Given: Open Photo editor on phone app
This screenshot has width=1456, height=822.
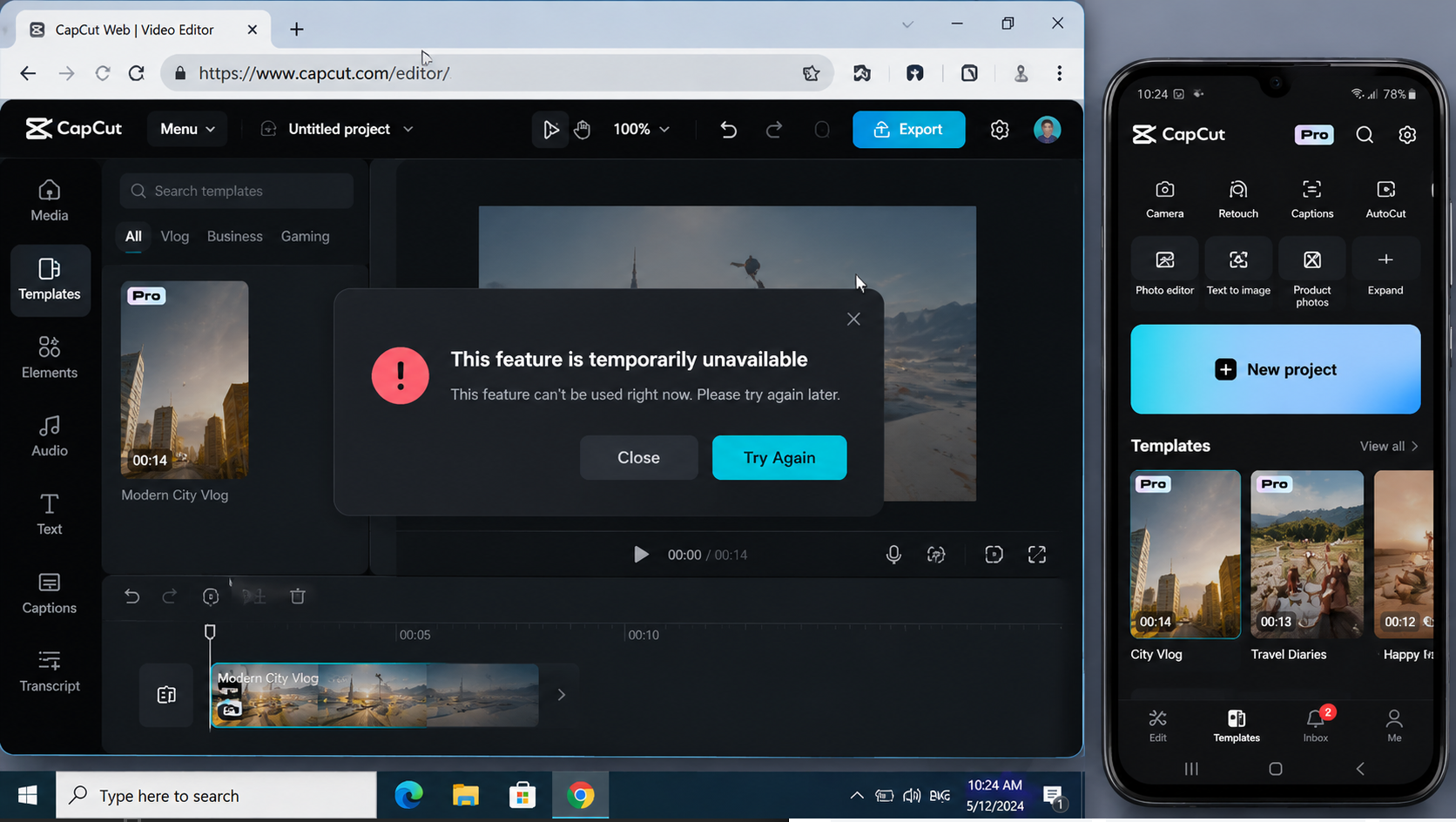Looking at the screenshot, I should point(1165,271).
